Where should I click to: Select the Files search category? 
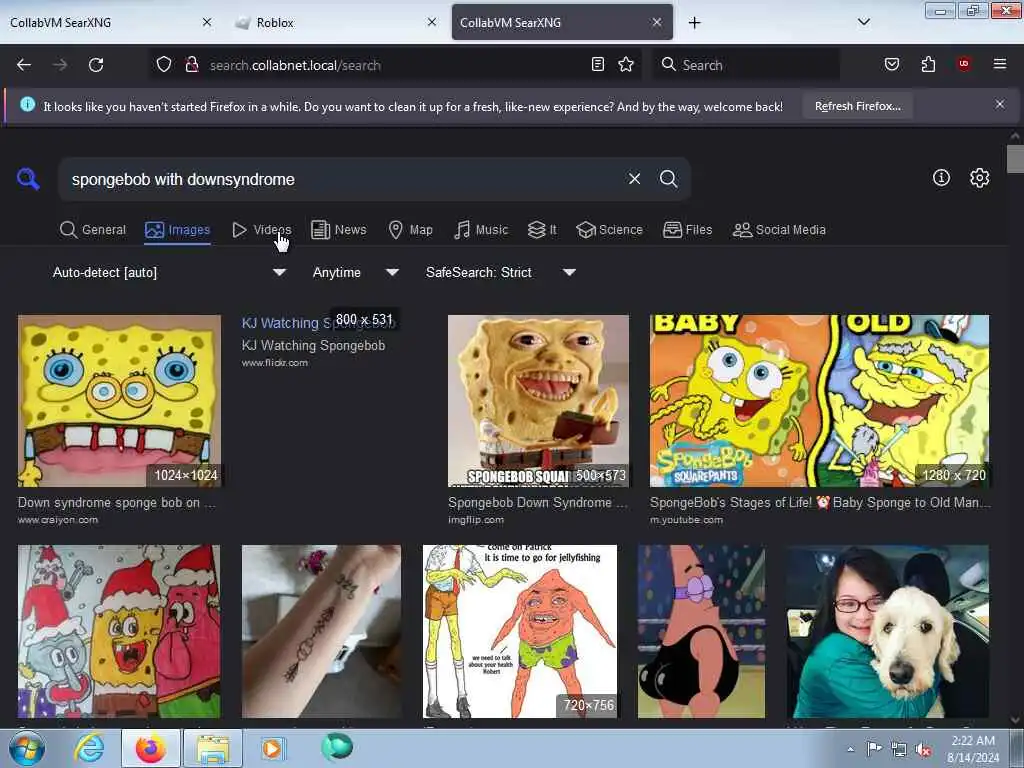click(688, 230)
